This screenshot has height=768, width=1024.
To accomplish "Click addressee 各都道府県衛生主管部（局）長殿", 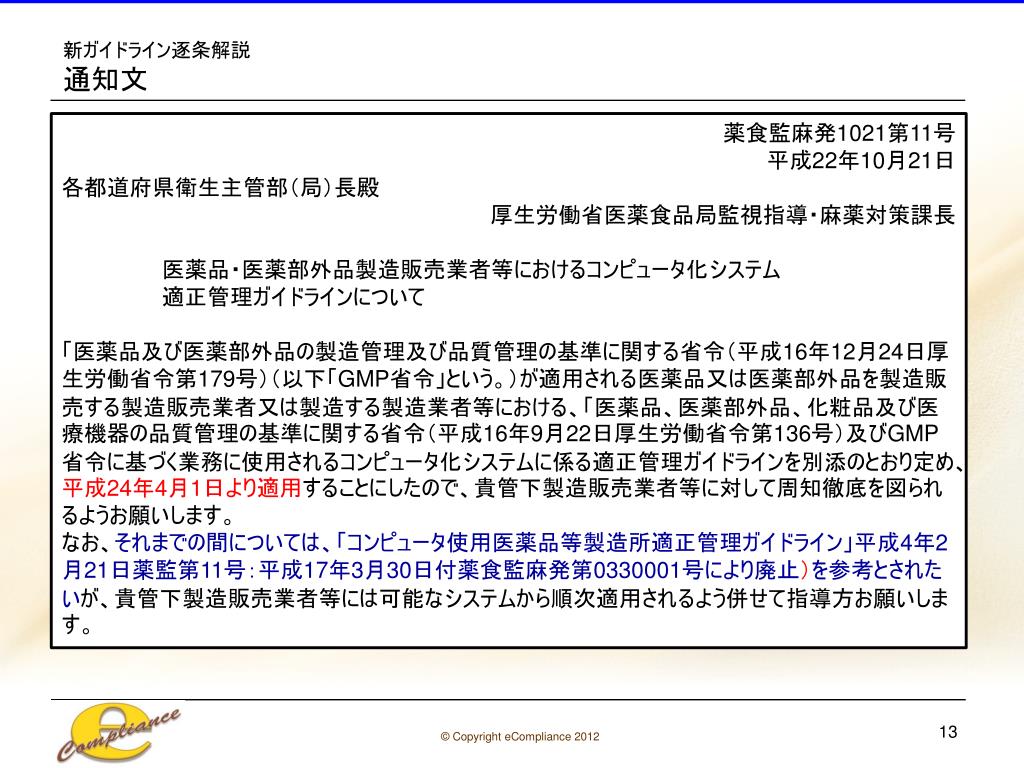I will tap(221, 188).
